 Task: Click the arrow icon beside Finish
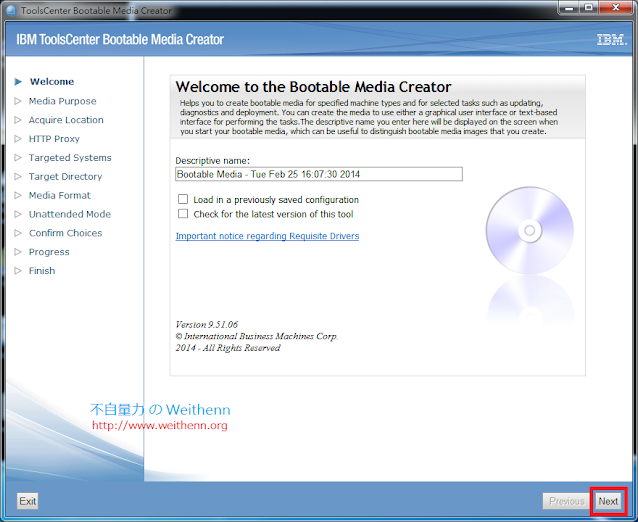pyautogui.click(x=18, y=271)
